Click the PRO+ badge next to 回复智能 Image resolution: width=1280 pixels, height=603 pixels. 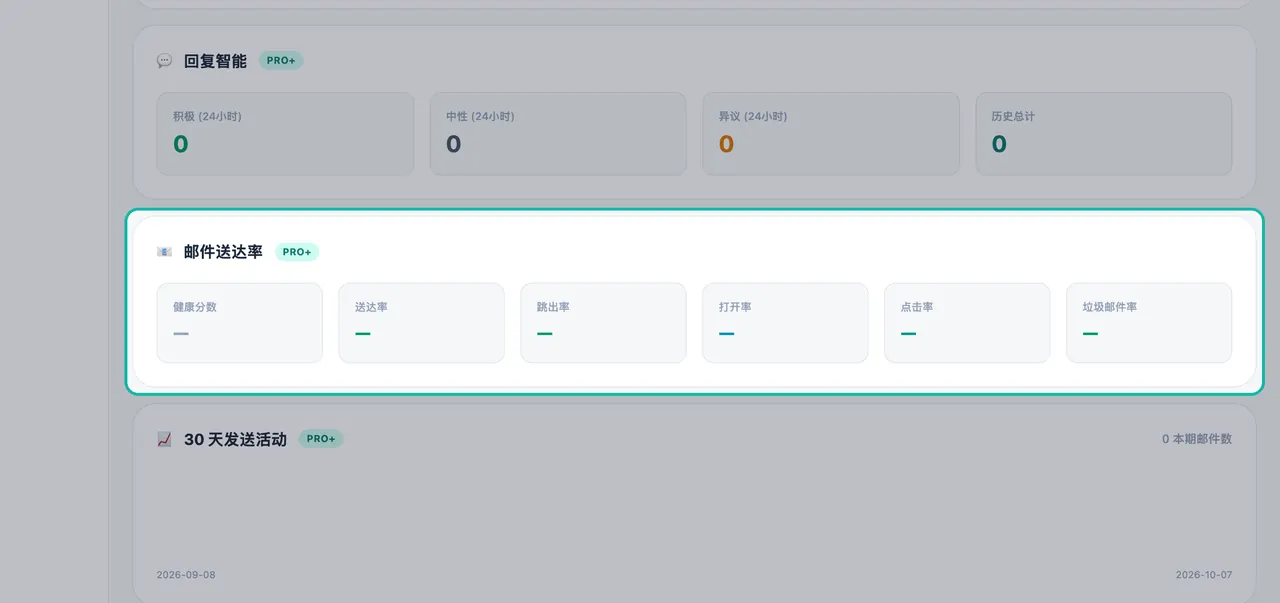coord(281,61)
